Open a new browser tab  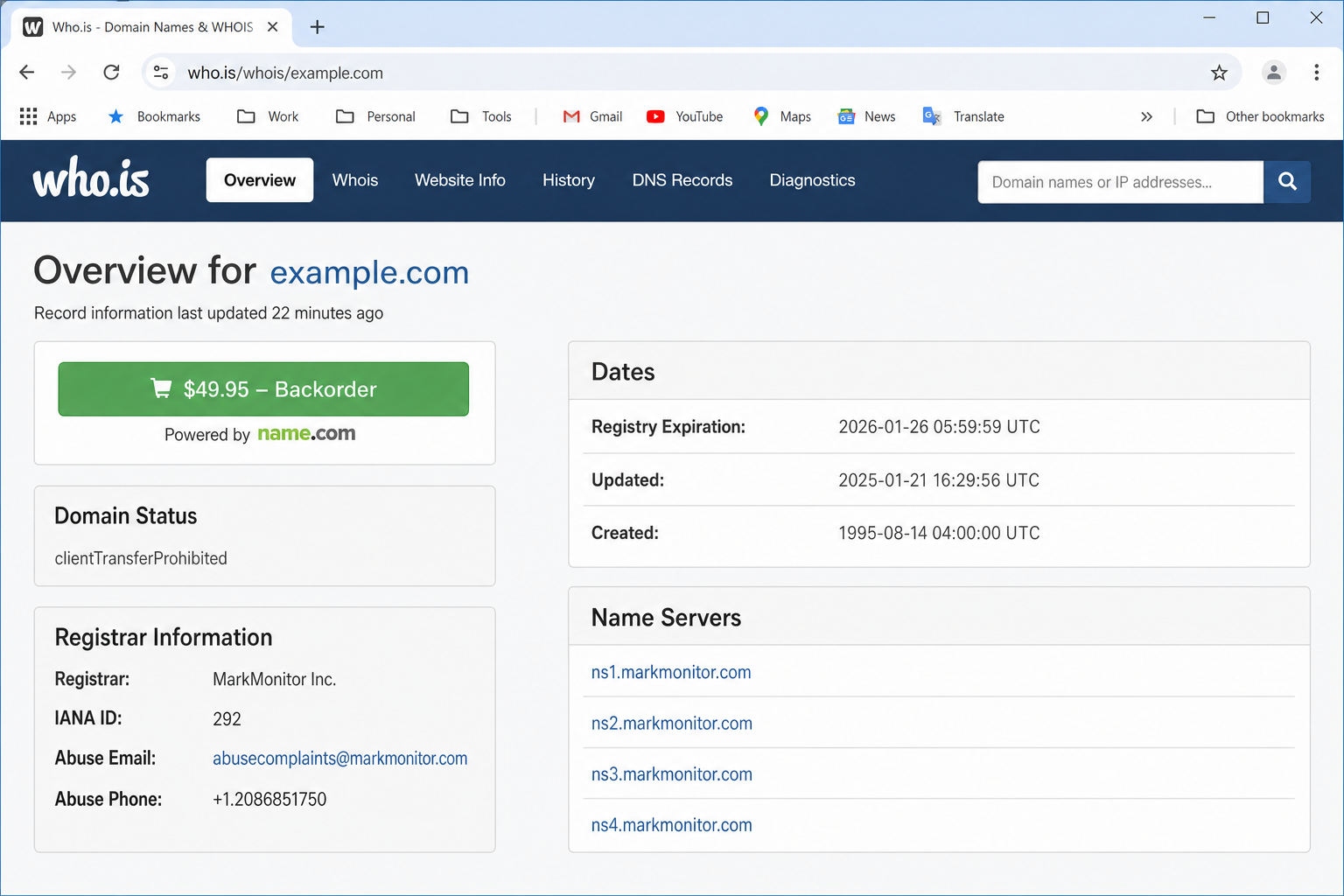[318, 27]
